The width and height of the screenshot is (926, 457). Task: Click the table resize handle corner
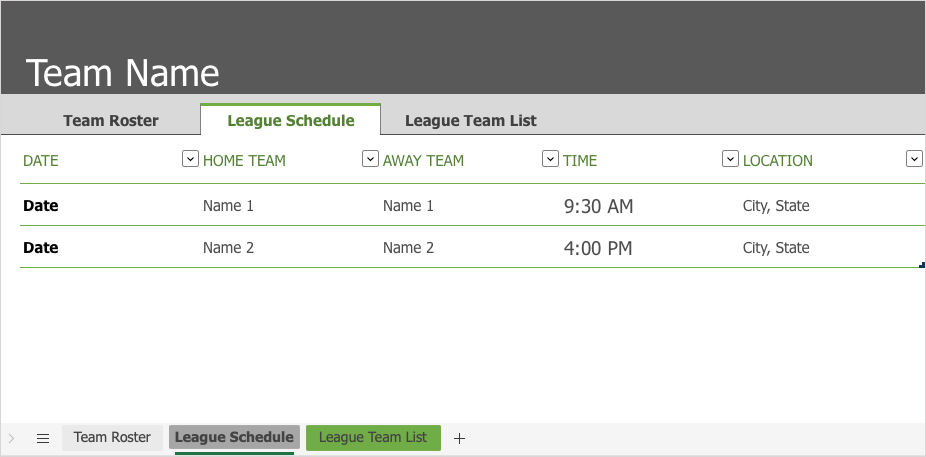pos(921,265)
